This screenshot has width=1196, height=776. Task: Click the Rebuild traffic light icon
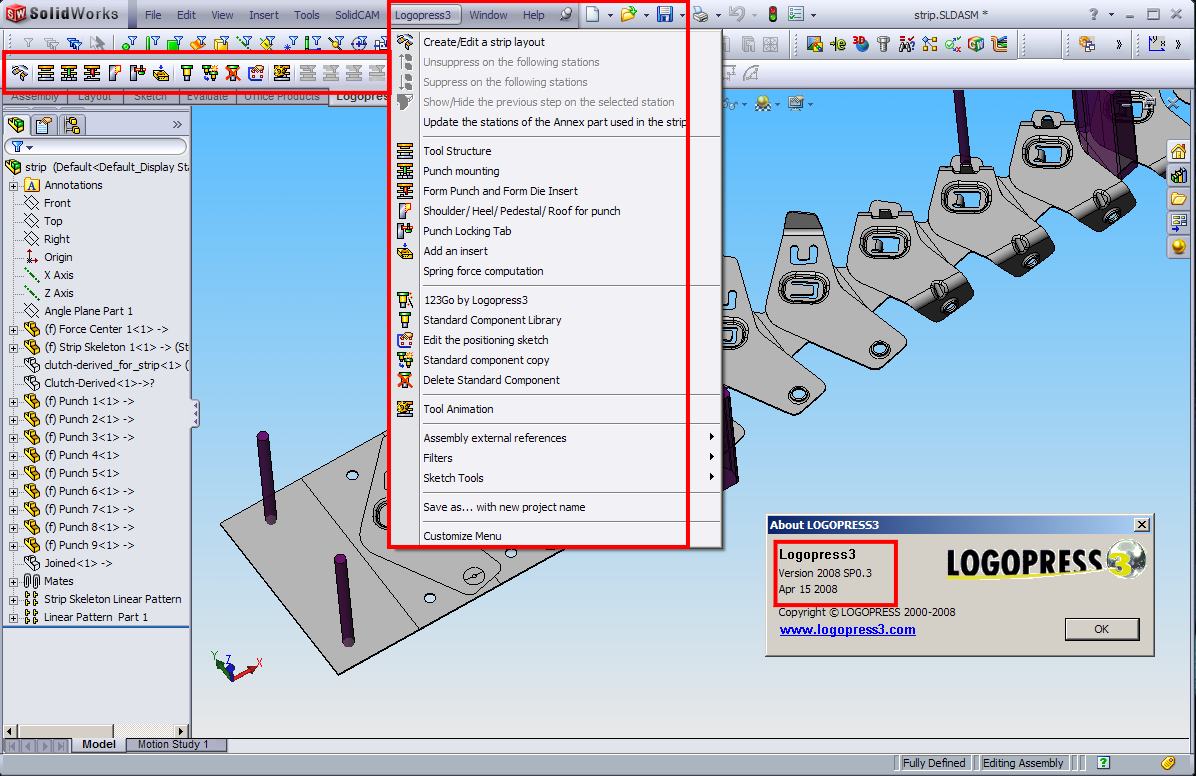[x=773, y=14]
